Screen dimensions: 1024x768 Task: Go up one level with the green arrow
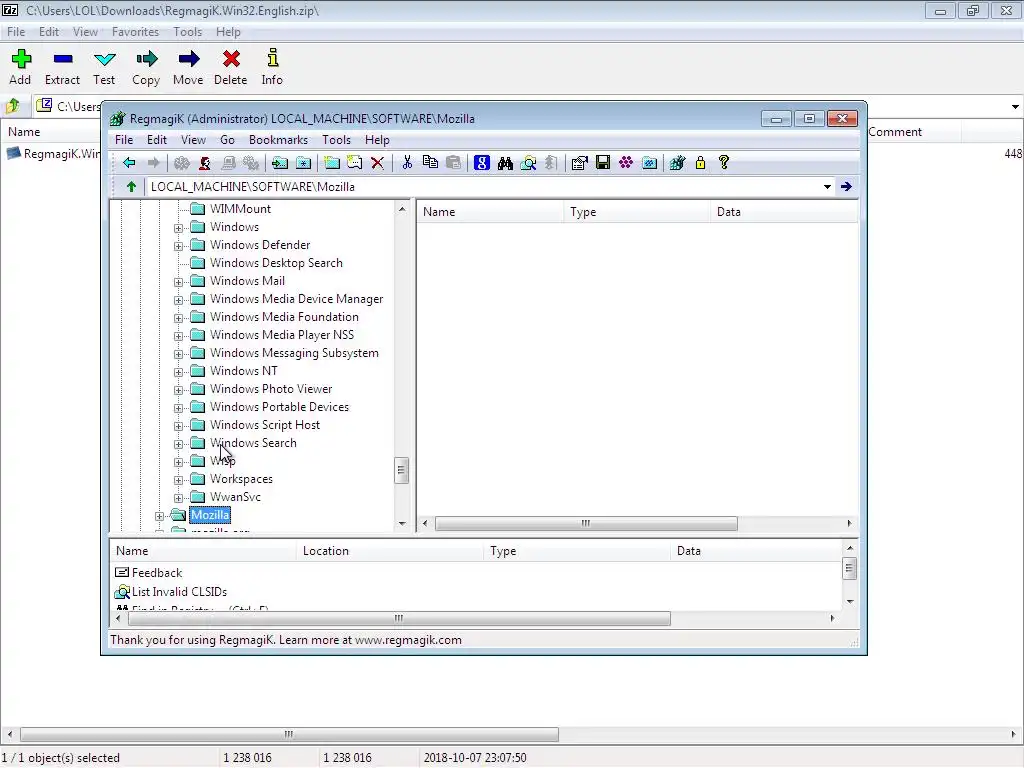pyautogui.click(x=131, y=187)
